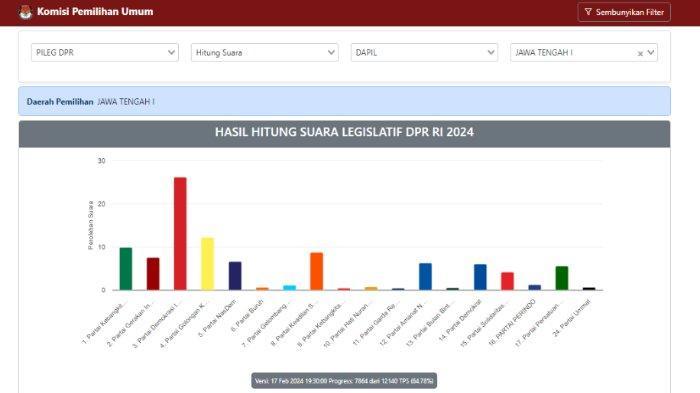Open the Komisi Pemilihan Umum home link
Viewport: 700px width, 393px height.
pos(95,12)
